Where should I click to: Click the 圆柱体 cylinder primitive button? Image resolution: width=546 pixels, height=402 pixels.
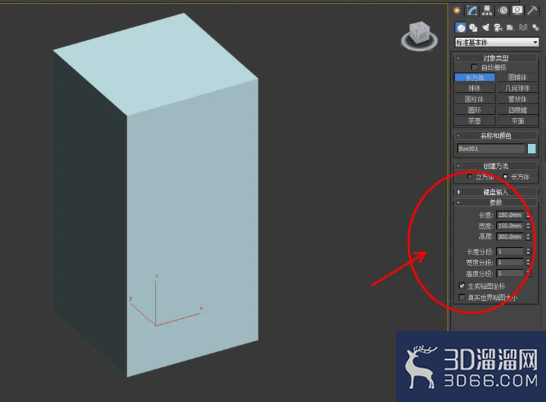[475, 99]
